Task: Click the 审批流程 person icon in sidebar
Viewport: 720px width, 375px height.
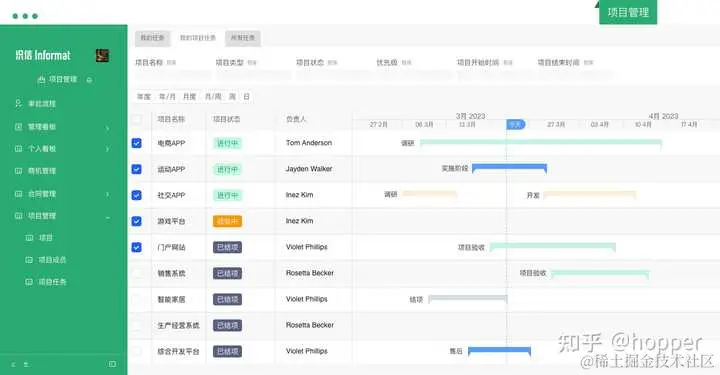Action: [x=18, y=104]
